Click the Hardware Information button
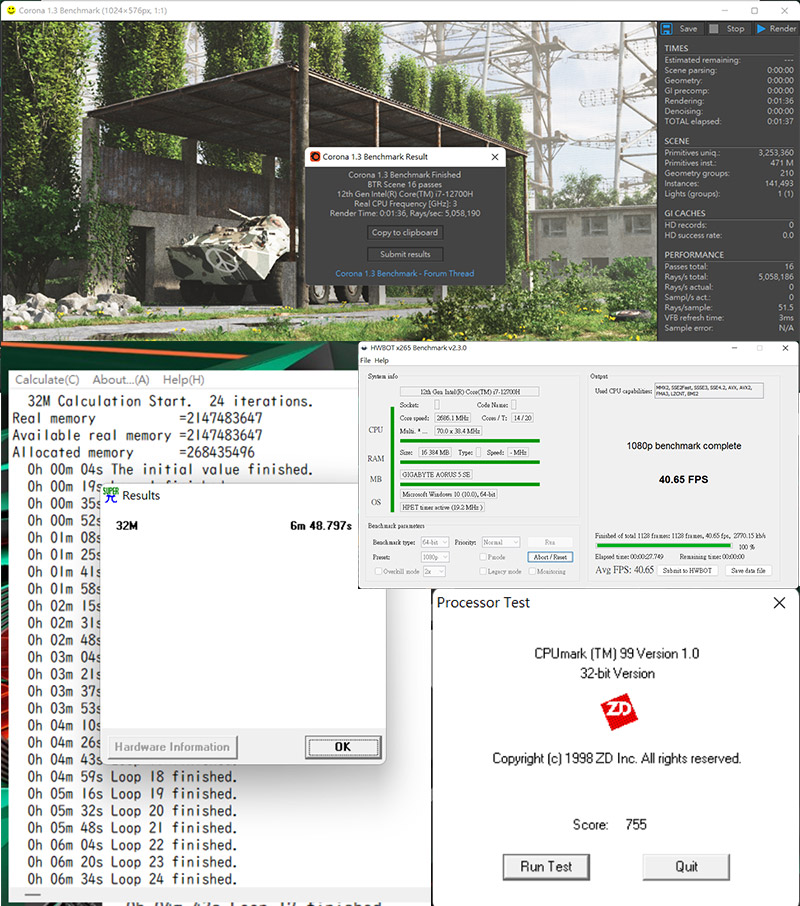The width and height of the screenshot is (800, 906). (x=172, y=747)
